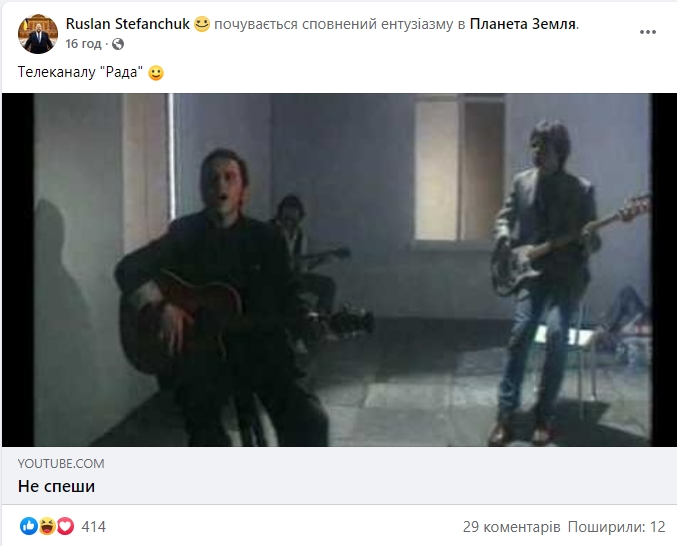Viewport: 677px width, 546px height.
Task: Open Ruslan Stefanchuk's profile picture
Action: [x=38, y=34]
